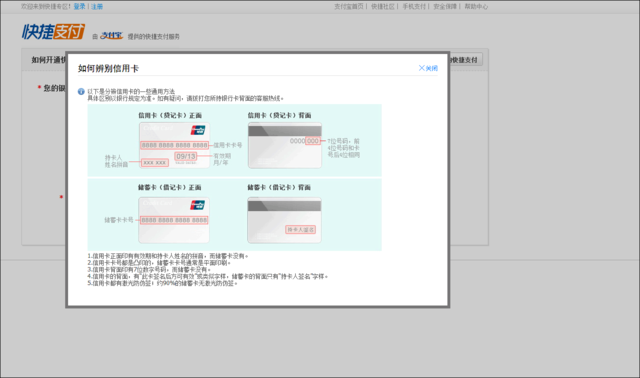Click tip line 4 about the signature wording
The width and height of the screenshot is (640, 378).
(208, 276)
